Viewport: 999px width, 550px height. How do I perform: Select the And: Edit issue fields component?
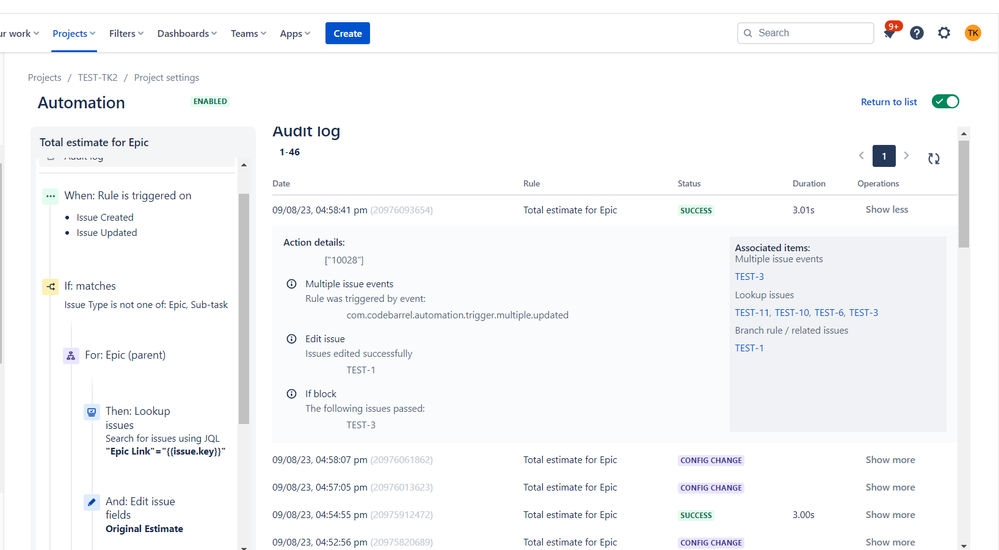pos(140,509)
